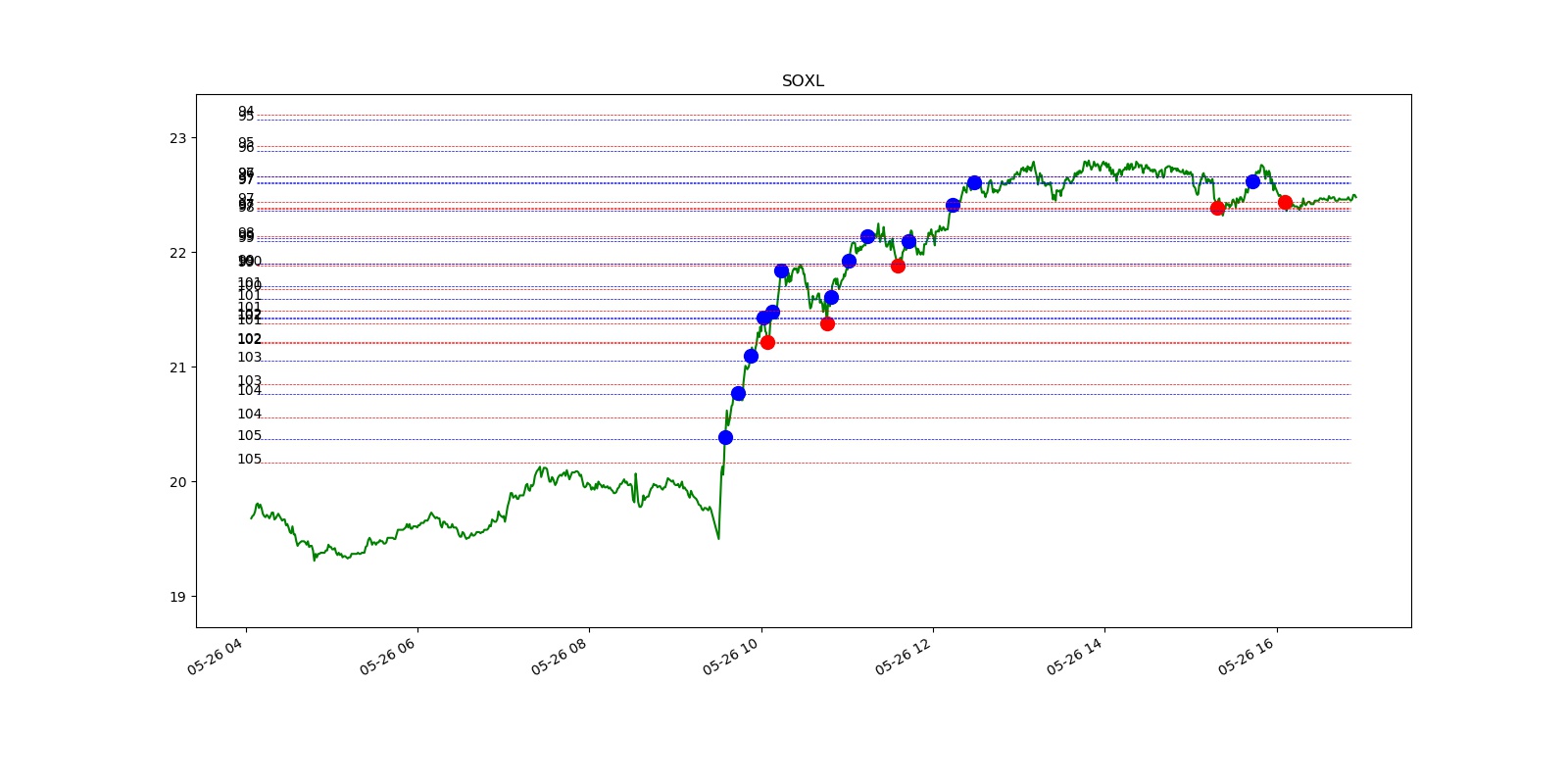Select the blue marker on the 103 blue line
This screenshot has width=1568, height=784.
coord(751,356)
